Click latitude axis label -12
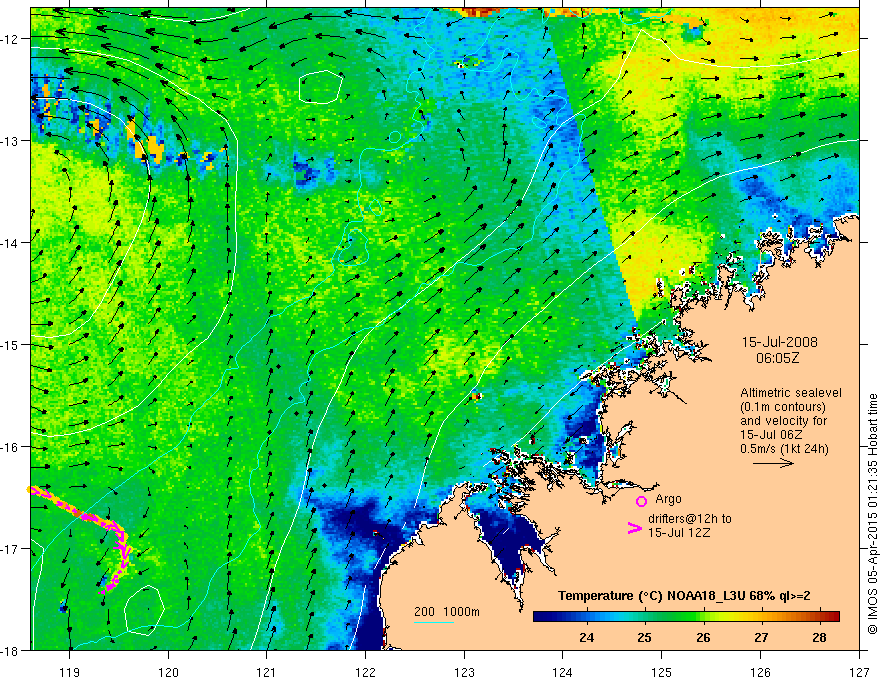Screen dimensions: 880x680 pyautogui.click(x=12, y=39)
